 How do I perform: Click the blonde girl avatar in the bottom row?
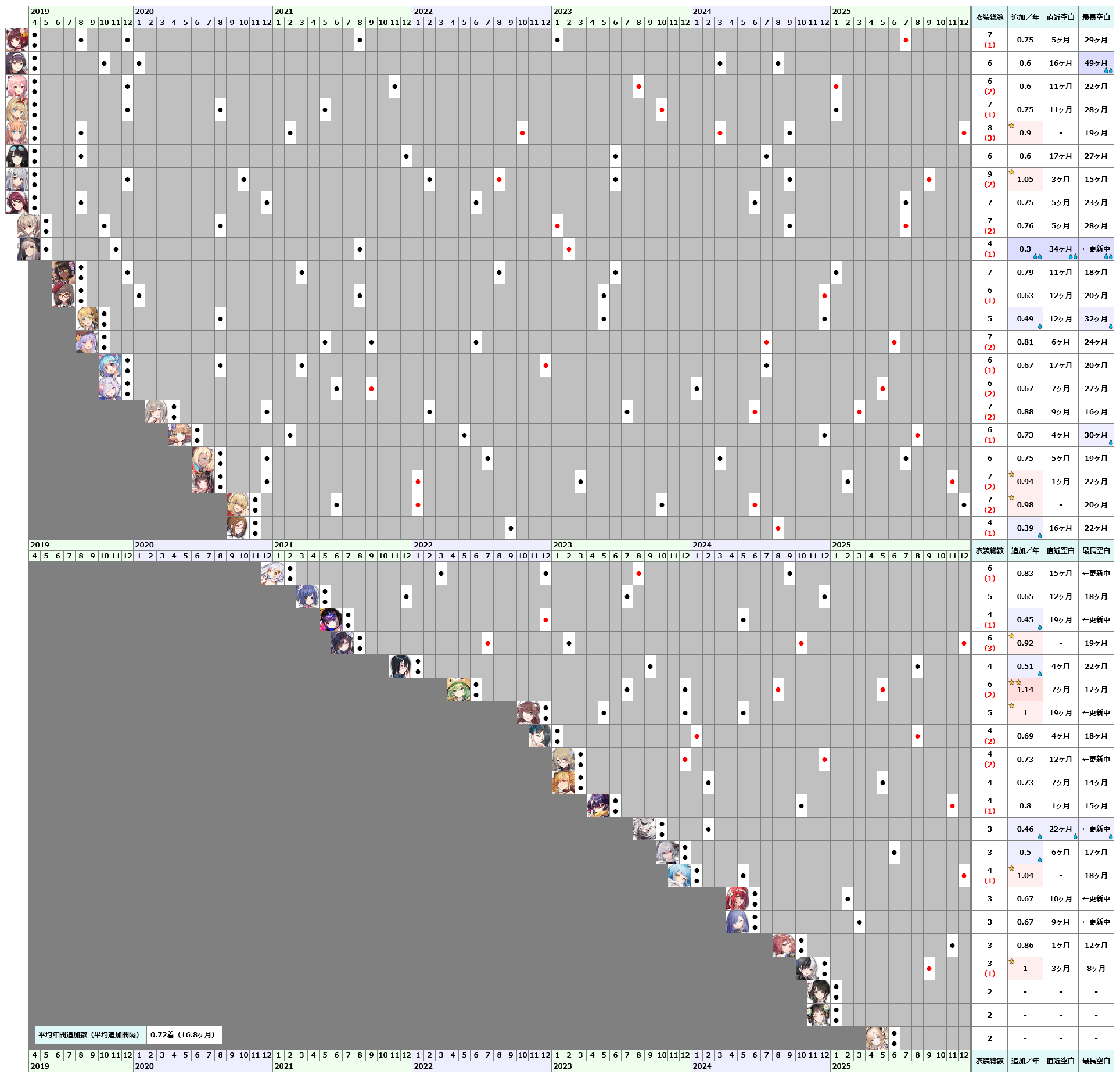877,1038
